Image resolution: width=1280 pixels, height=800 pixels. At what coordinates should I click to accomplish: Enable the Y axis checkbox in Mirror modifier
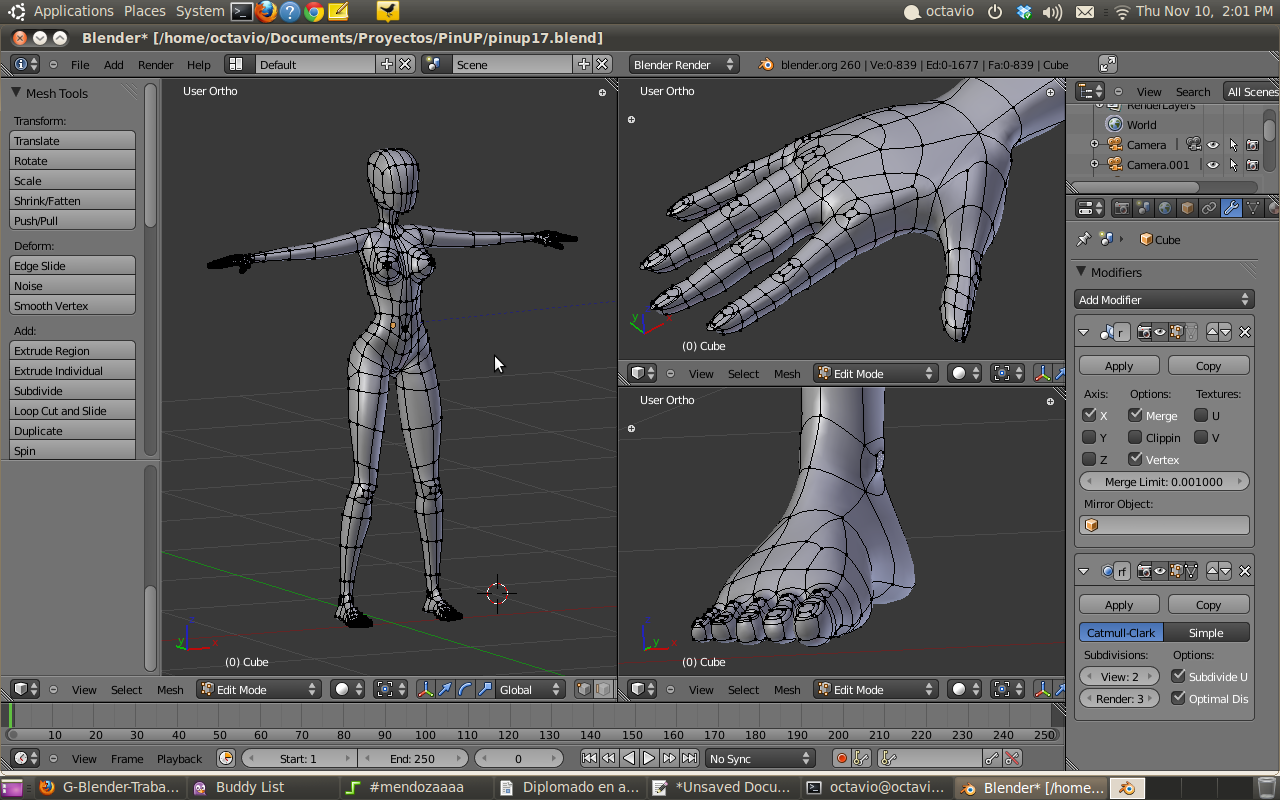pos(1089,437)
